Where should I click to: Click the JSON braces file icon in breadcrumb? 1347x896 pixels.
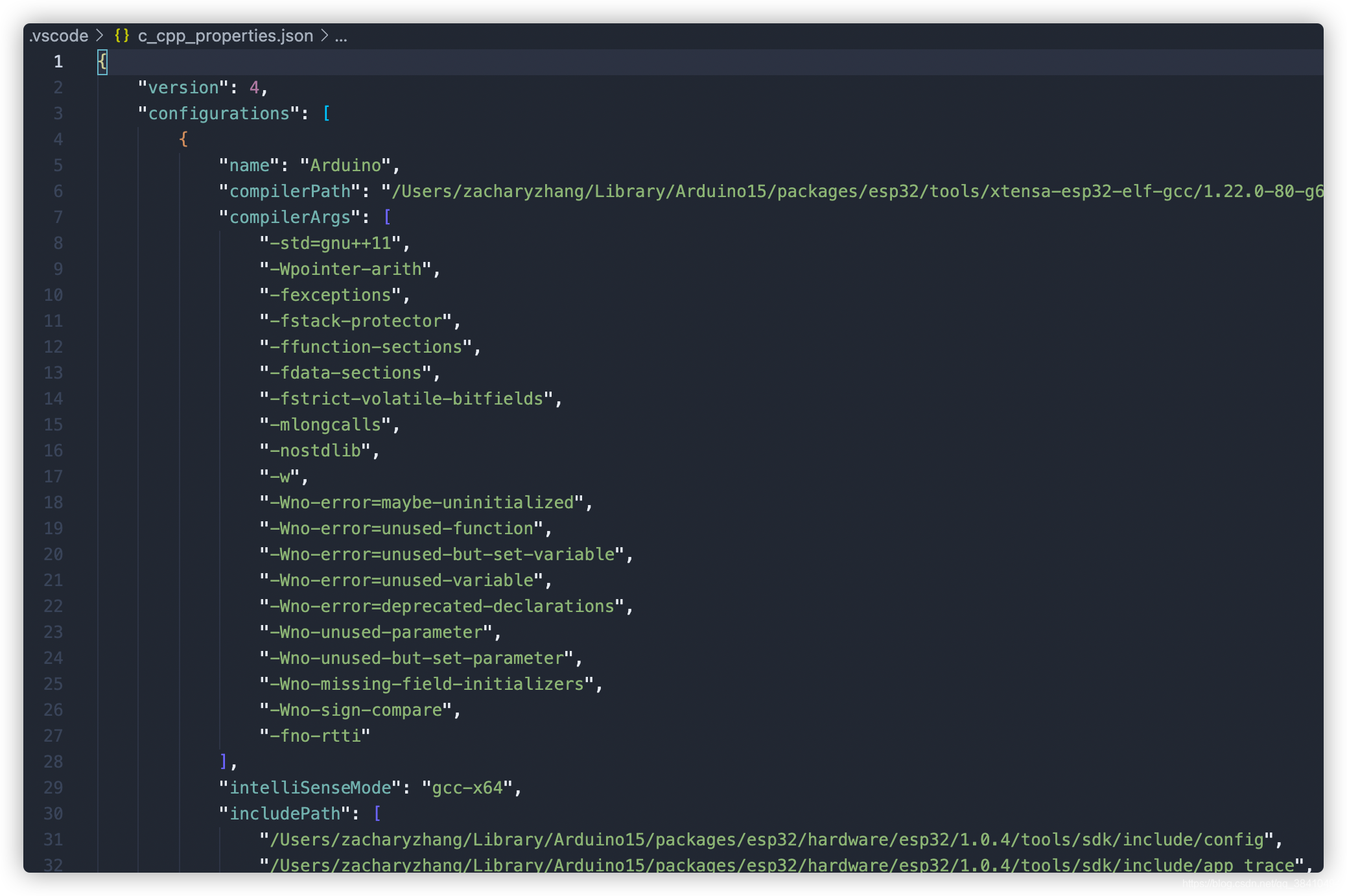pos(122,36)
